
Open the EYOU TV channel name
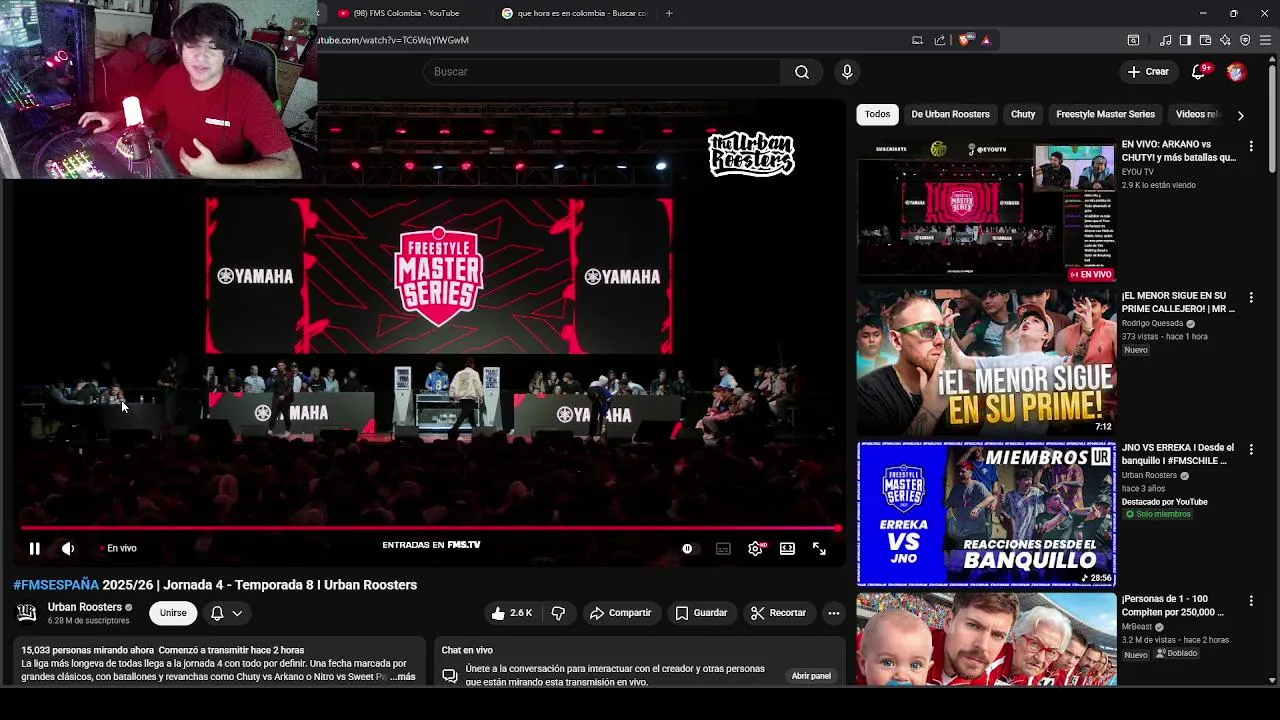click(x=1137, y=172)
